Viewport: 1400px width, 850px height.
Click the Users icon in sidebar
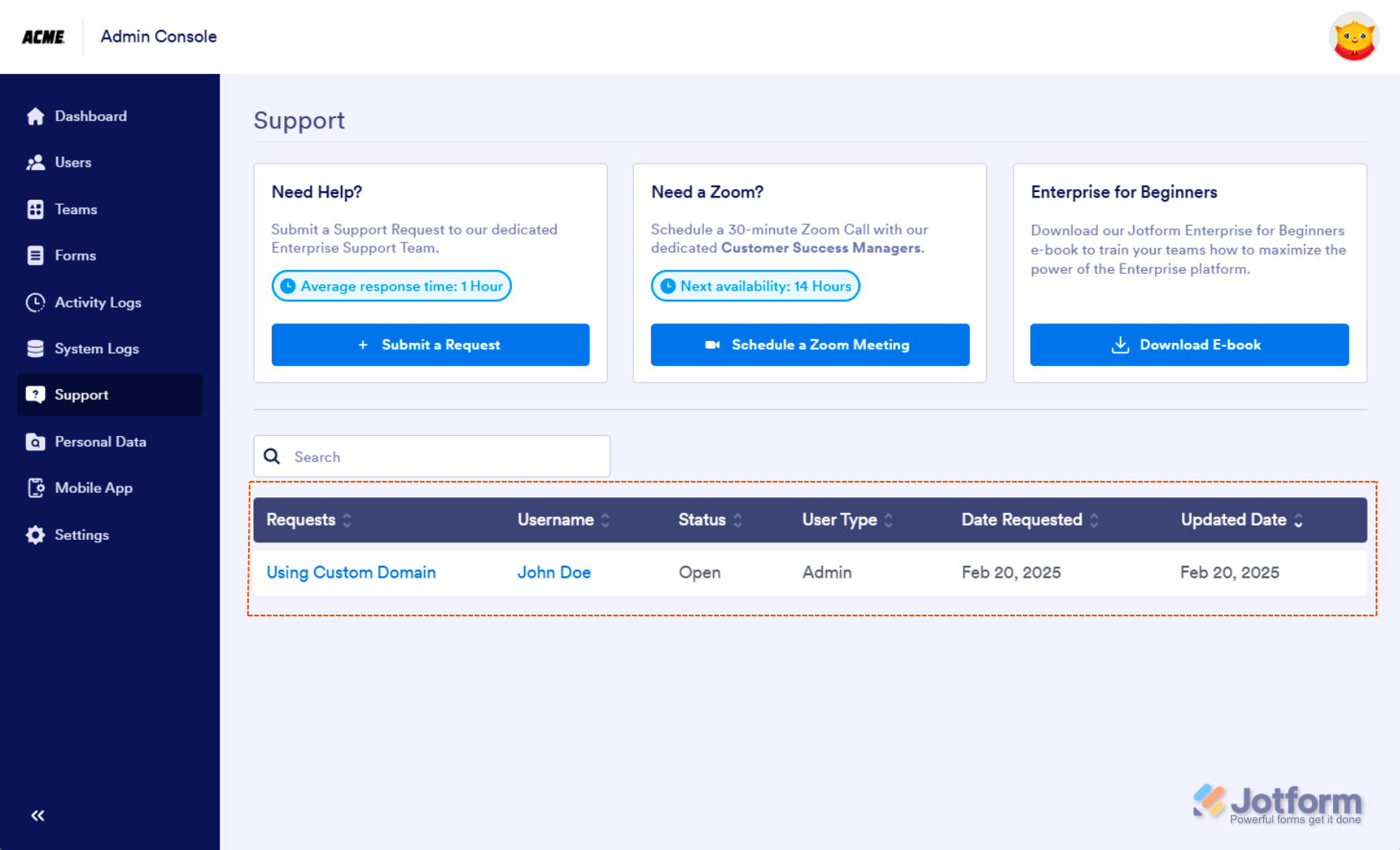35,163
